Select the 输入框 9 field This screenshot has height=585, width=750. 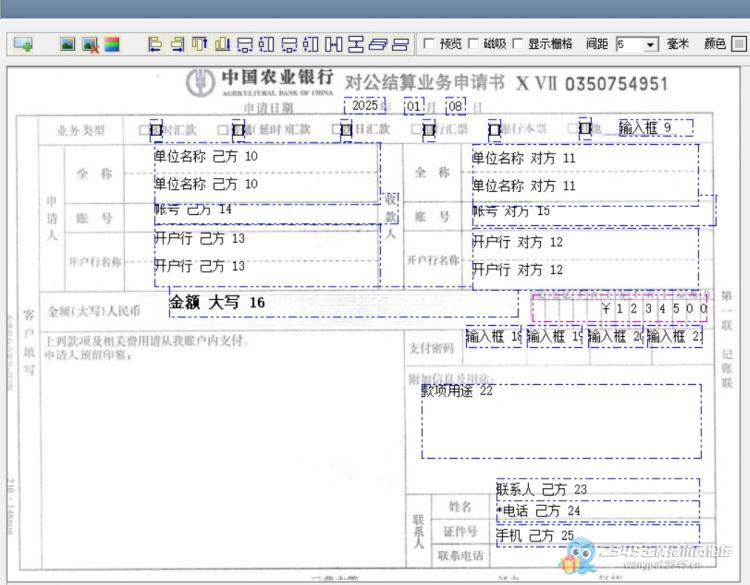coord(655,128)
